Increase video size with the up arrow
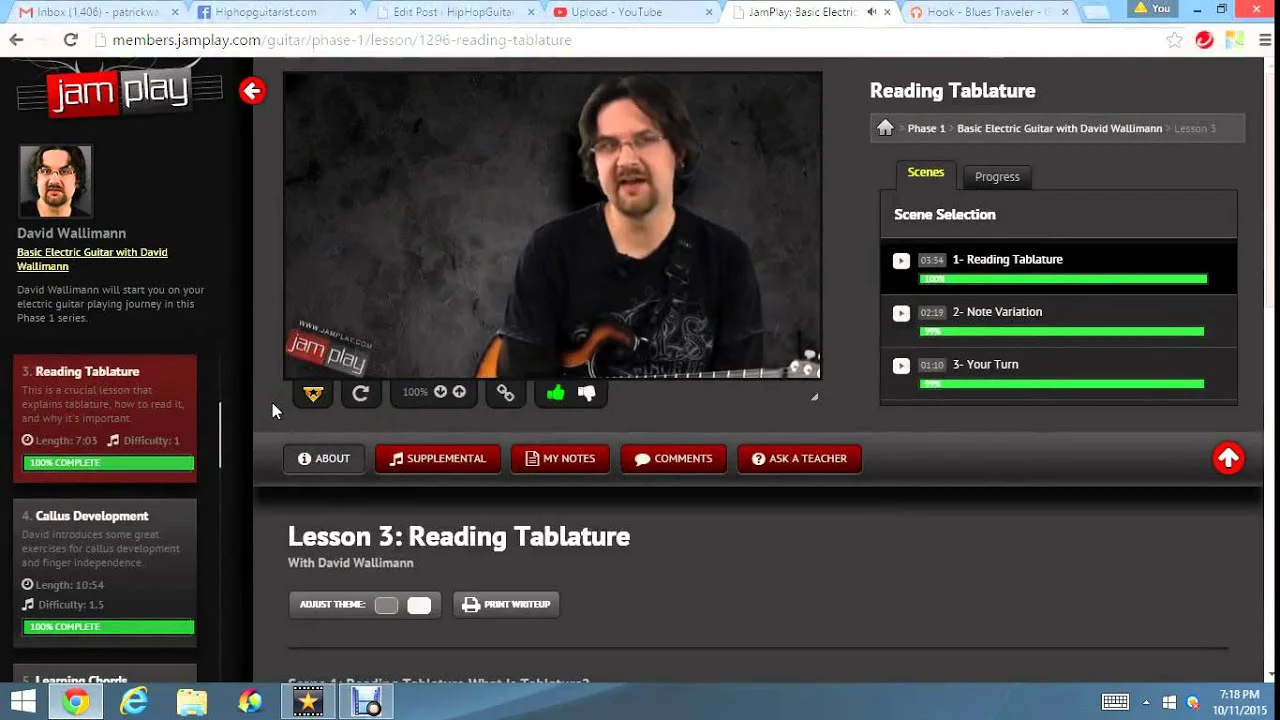The width and height of the screenshot is (1280, 720). pos(459,392)
